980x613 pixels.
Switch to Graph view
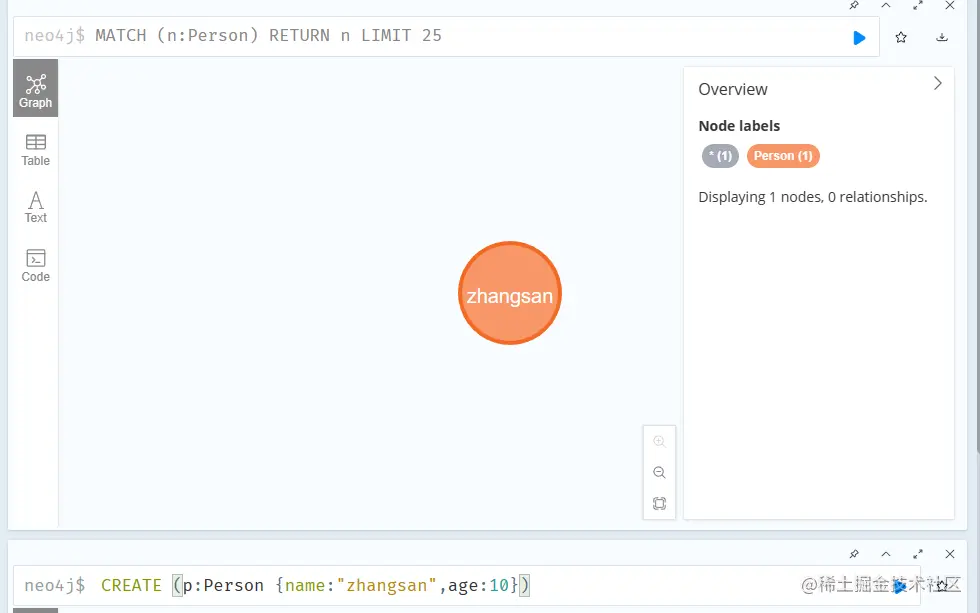pos(36,88)
